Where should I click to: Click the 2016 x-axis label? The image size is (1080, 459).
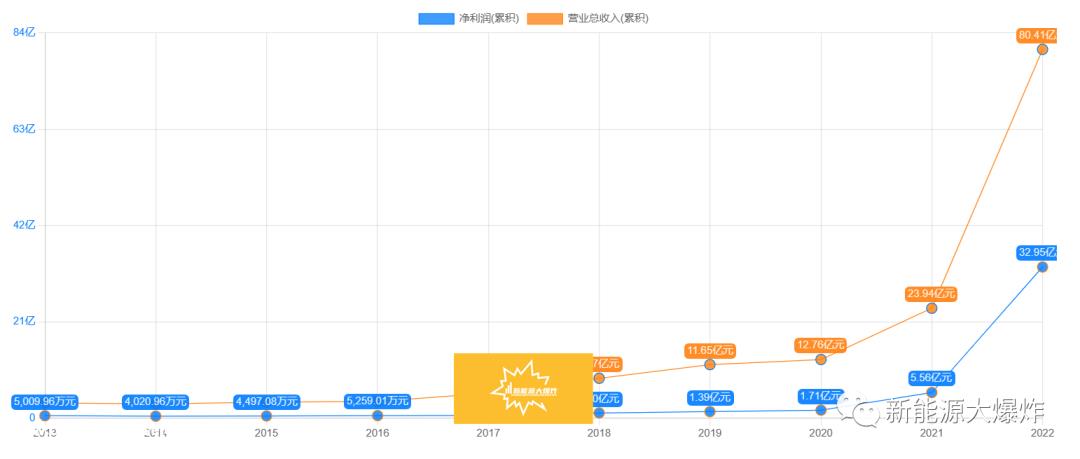377,434
